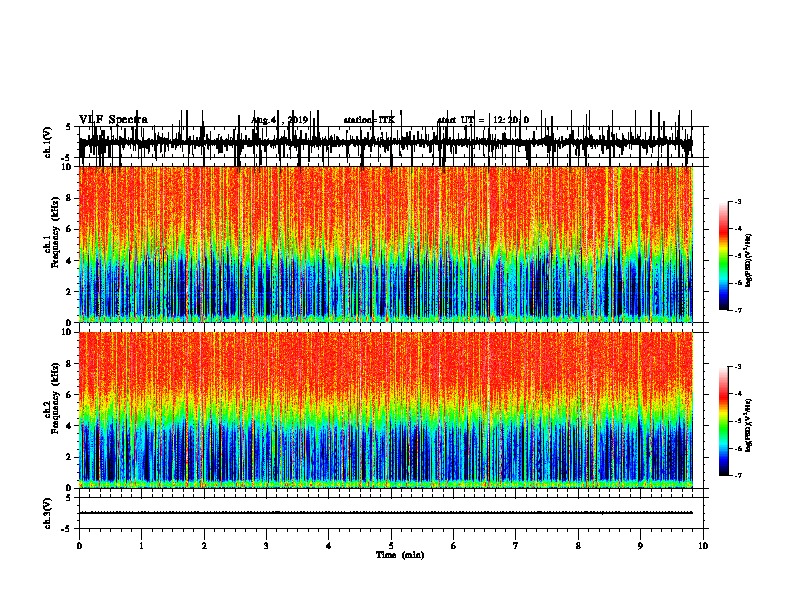Select the "Aug.4 , 2019" date text
This screenshot has width=792, height=612.
[x=279, y=120]
